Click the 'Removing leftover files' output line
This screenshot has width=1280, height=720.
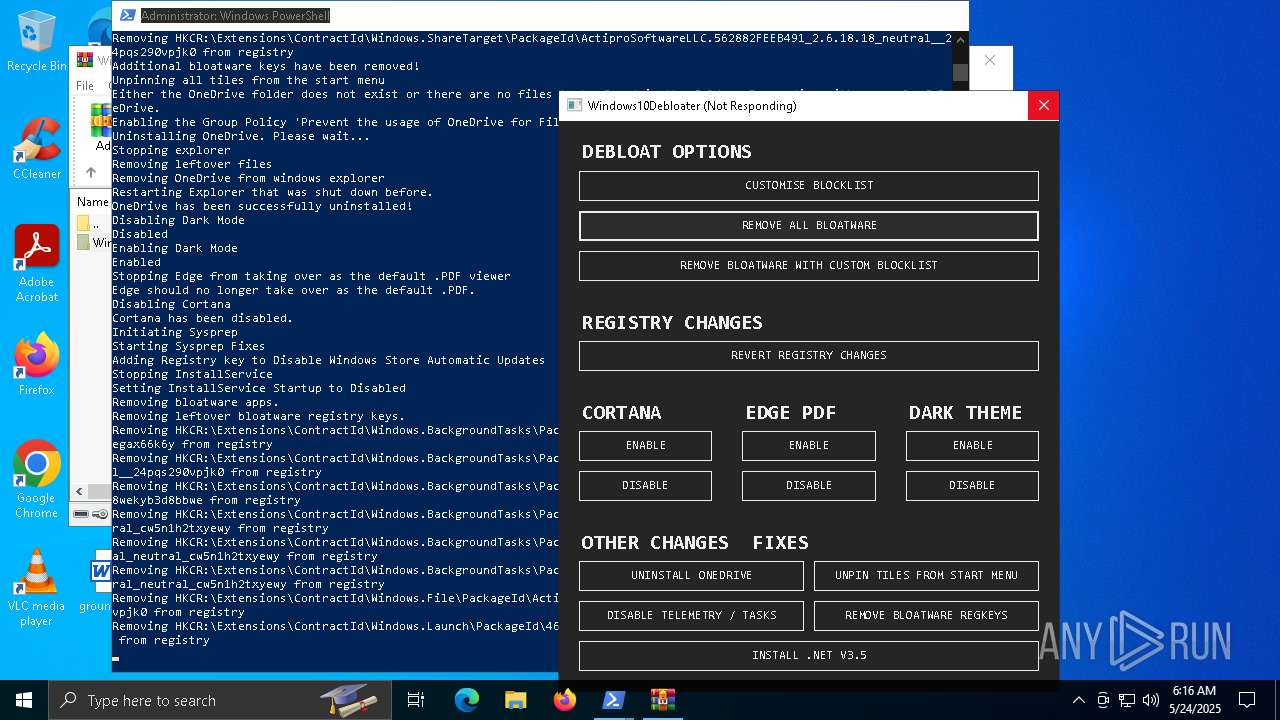pos(192,164)
